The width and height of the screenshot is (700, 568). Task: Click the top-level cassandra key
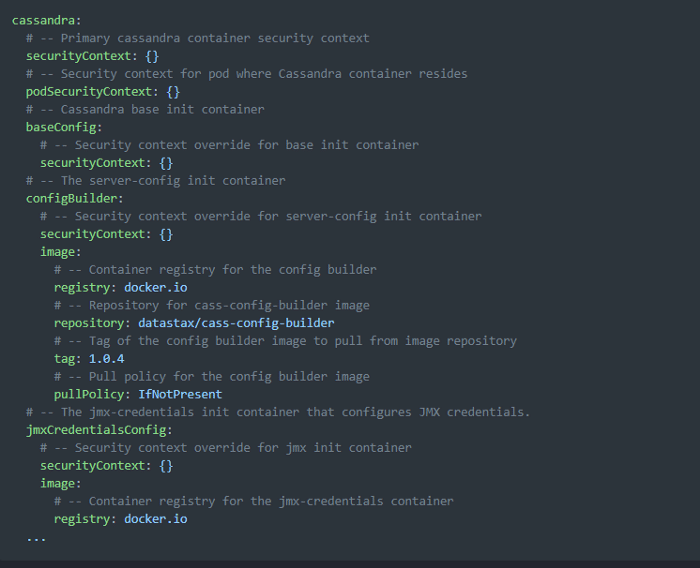(43, 21)
